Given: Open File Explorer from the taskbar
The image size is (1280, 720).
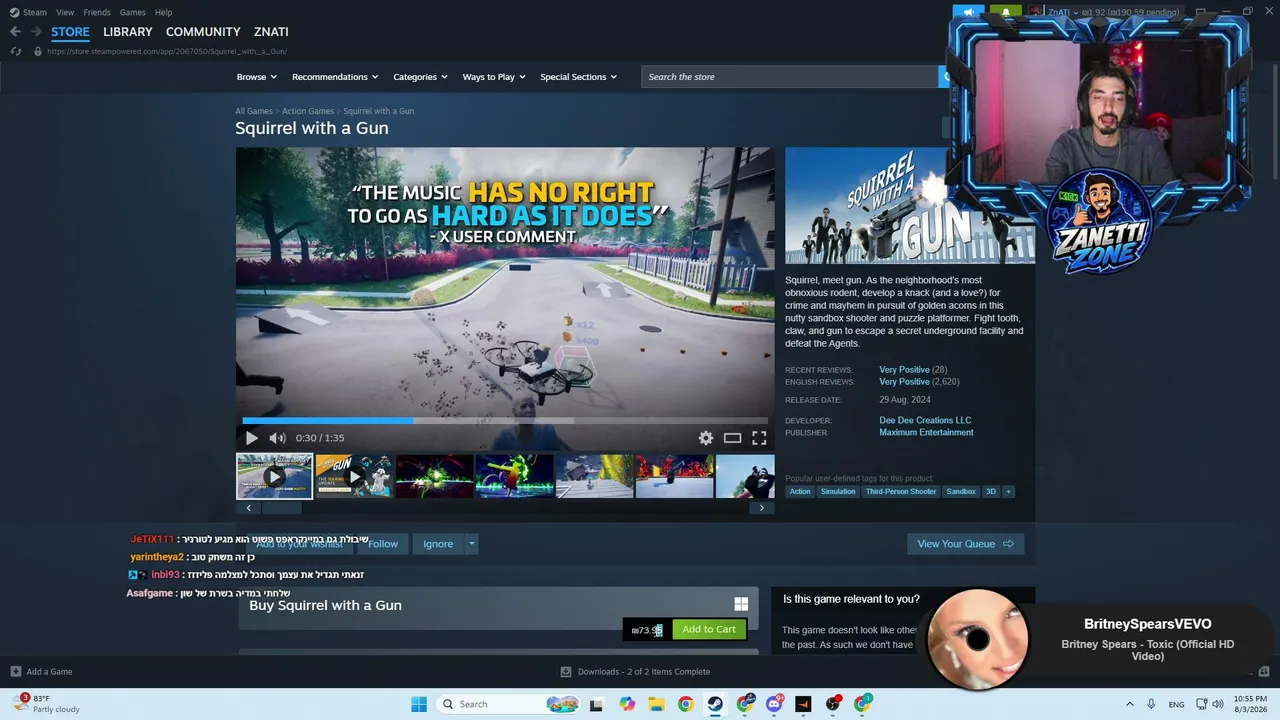Looking at the screenshot, I should point(656,704).
